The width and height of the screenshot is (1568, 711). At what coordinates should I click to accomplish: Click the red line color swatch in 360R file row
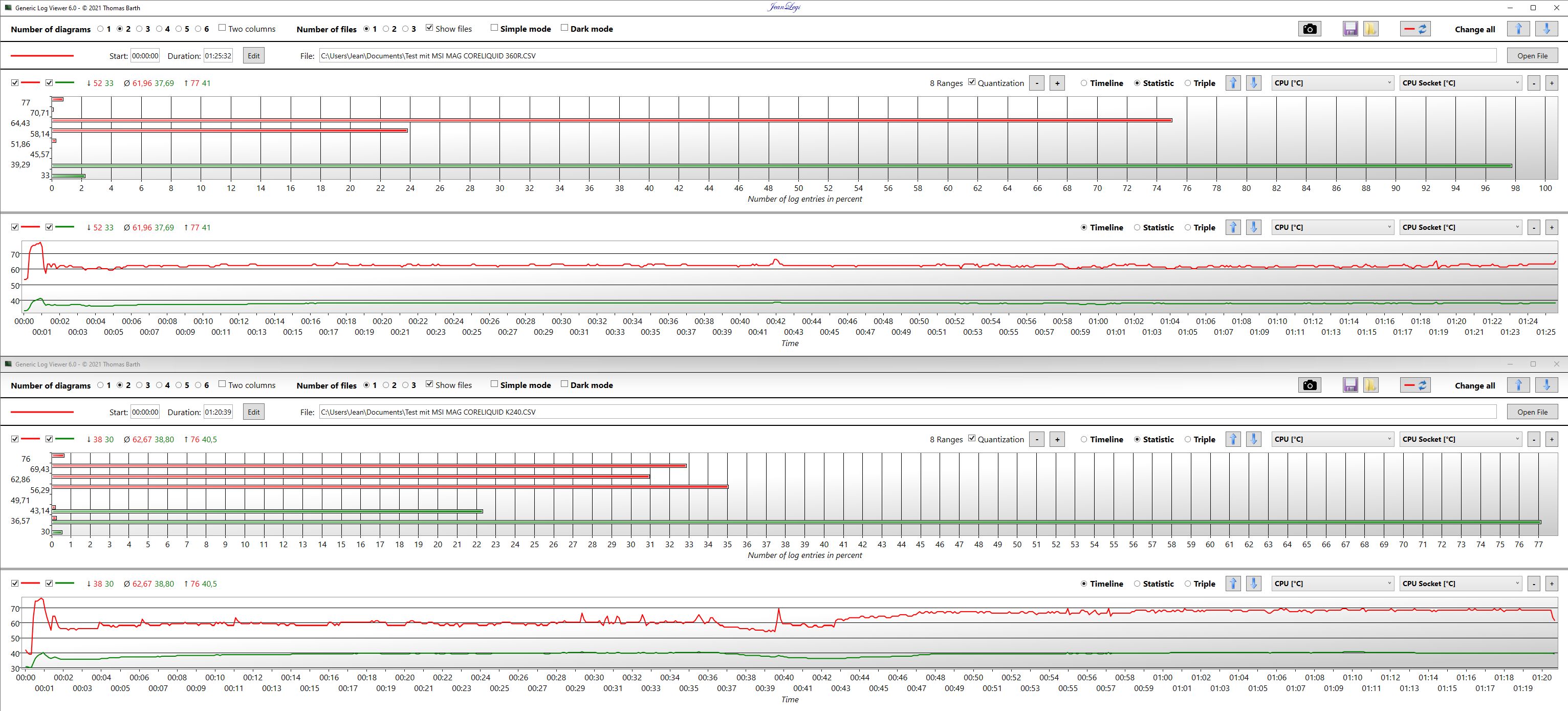coord(42,55)
